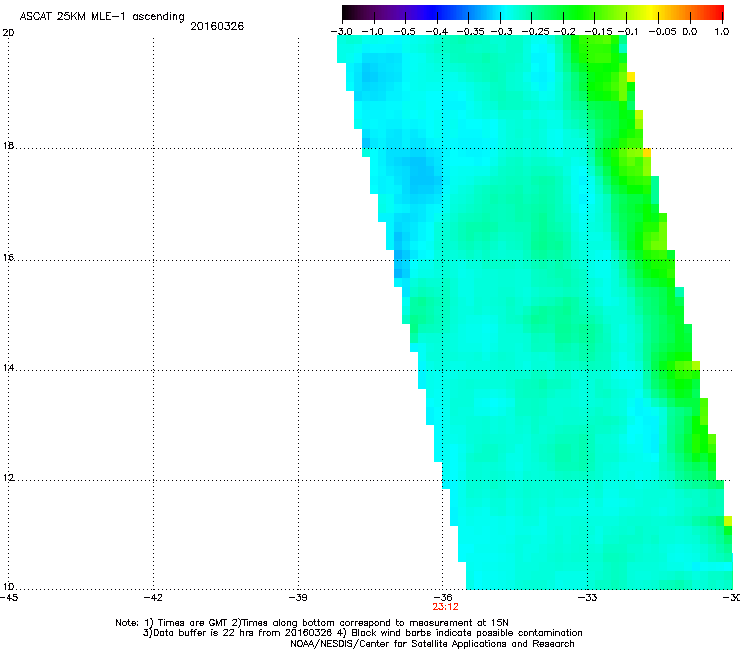Screen dimensions: 740x650
Task: Click the longitude axis label -42
Action: tap(153, 598)
